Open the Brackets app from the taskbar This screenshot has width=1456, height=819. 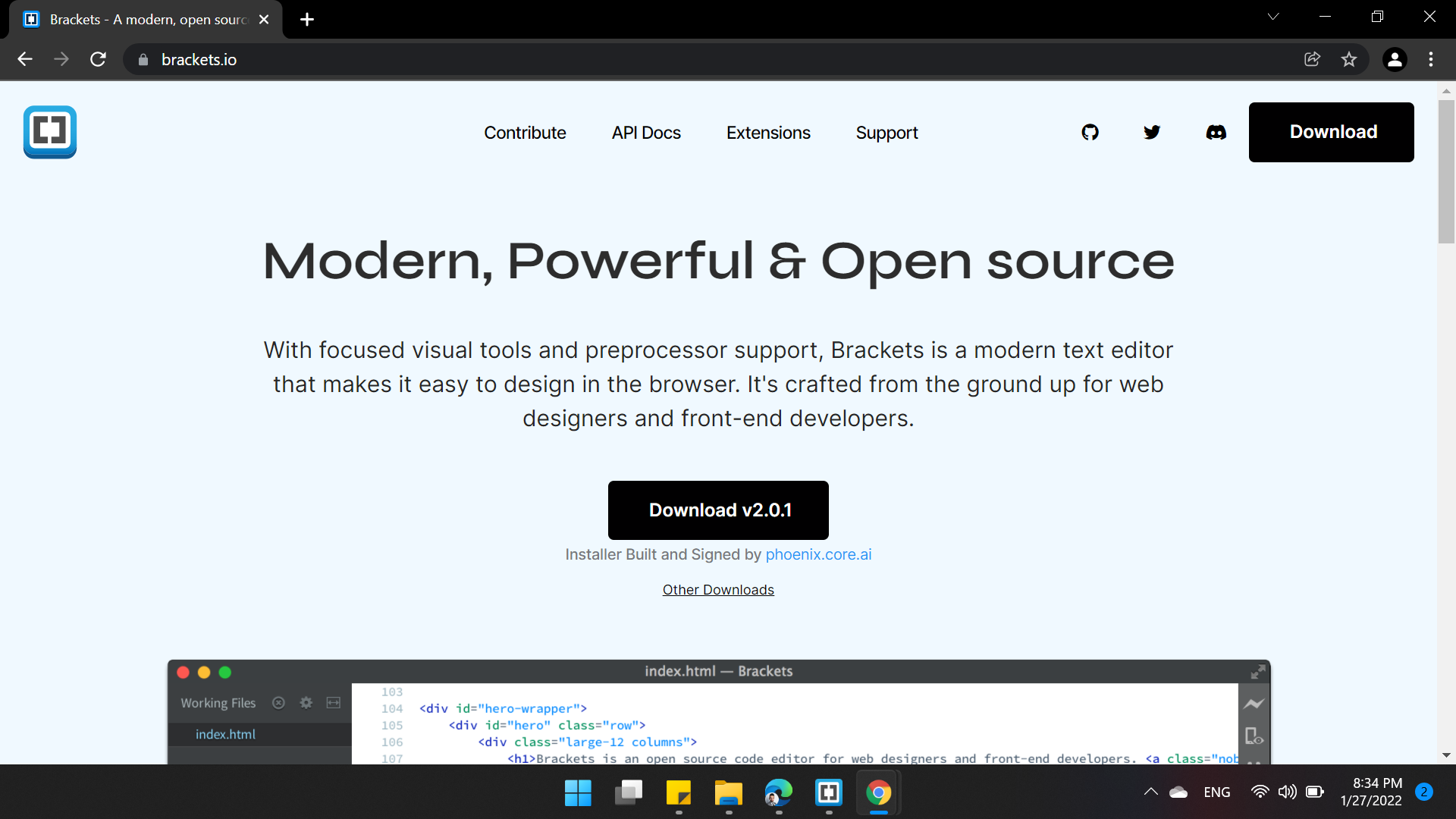[x=829, y=793]
